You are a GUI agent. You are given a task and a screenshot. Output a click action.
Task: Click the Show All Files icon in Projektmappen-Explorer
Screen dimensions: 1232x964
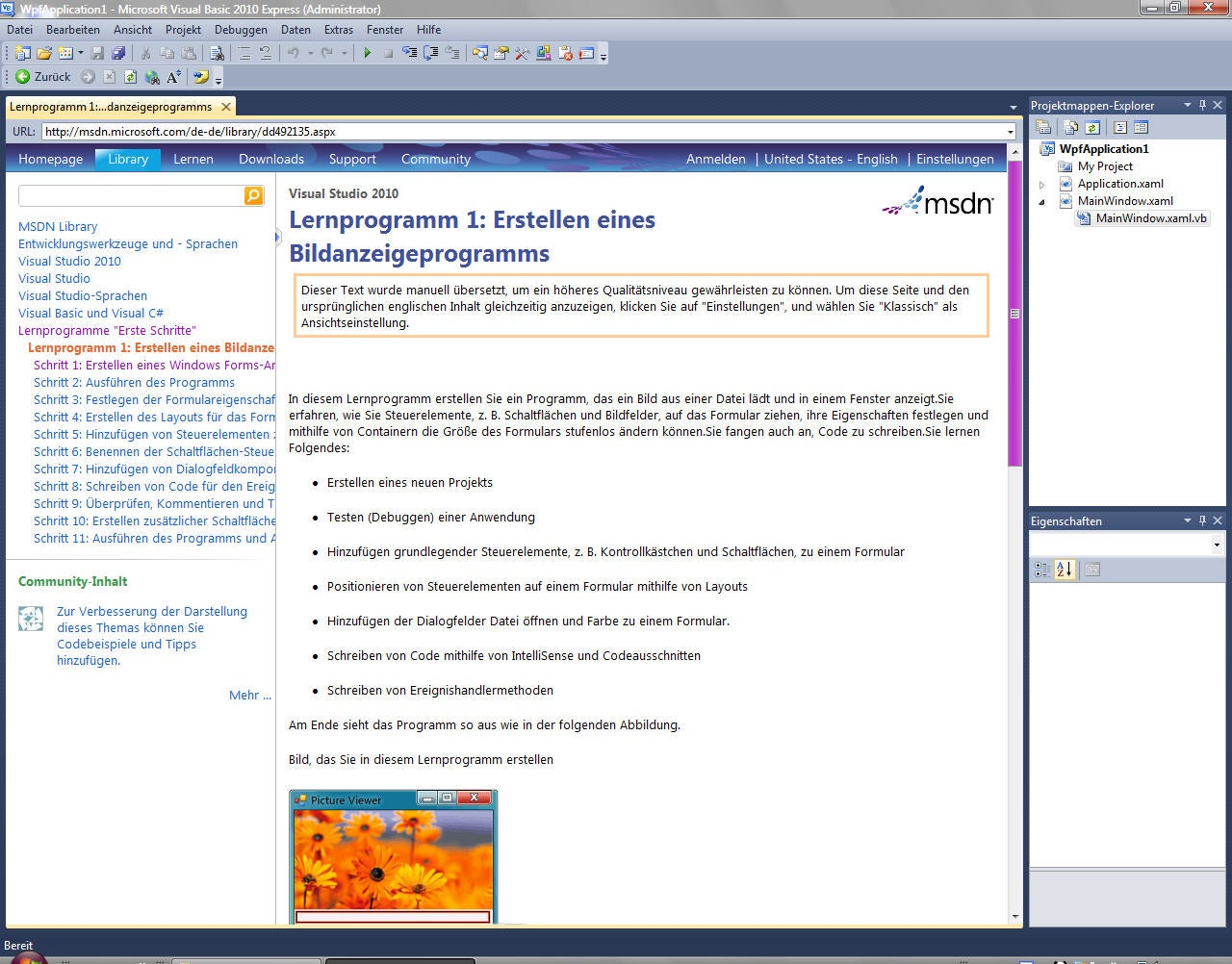[1070, 127]
